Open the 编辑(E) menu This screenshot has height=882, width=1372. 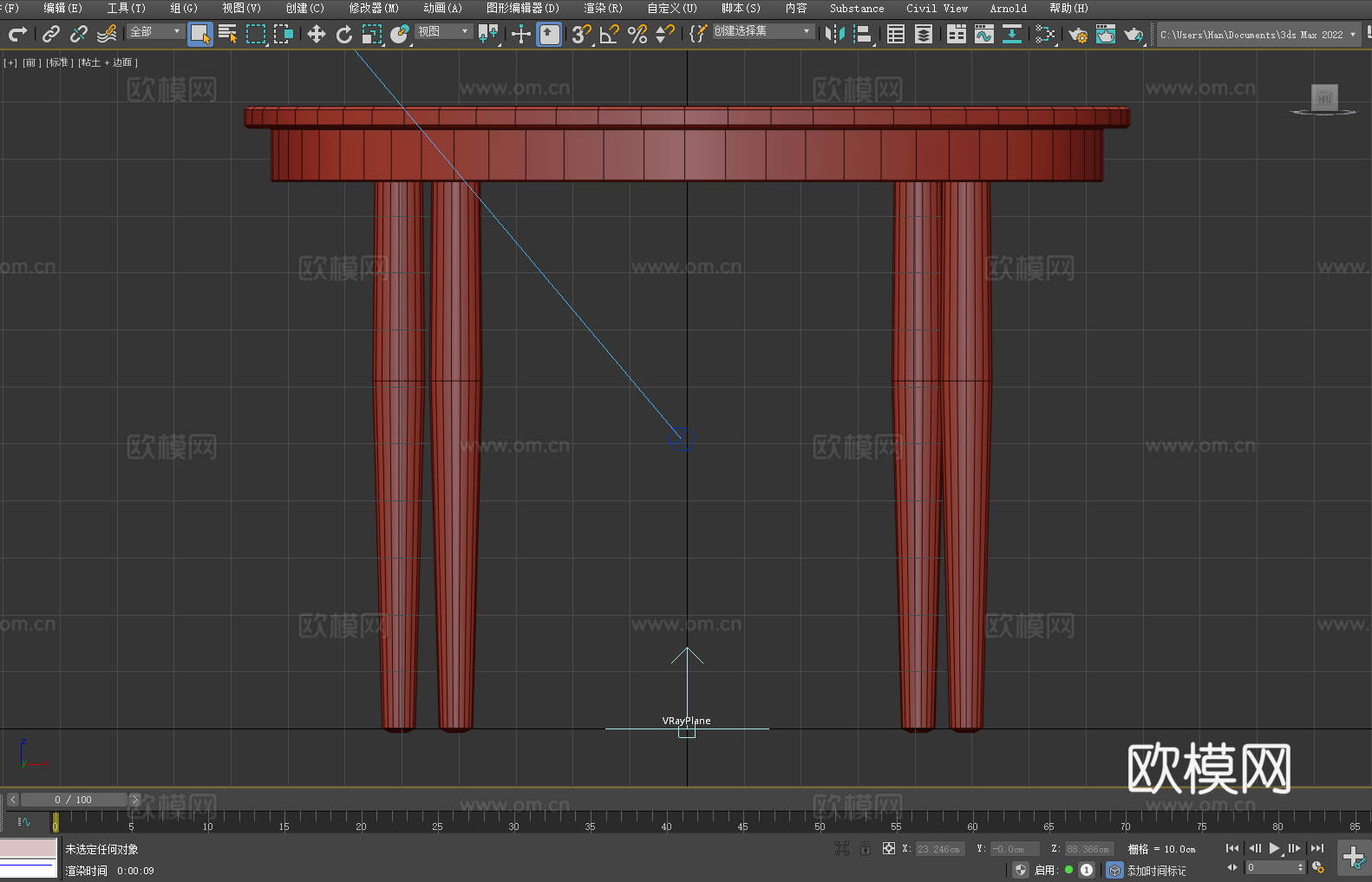coord(62,8)
